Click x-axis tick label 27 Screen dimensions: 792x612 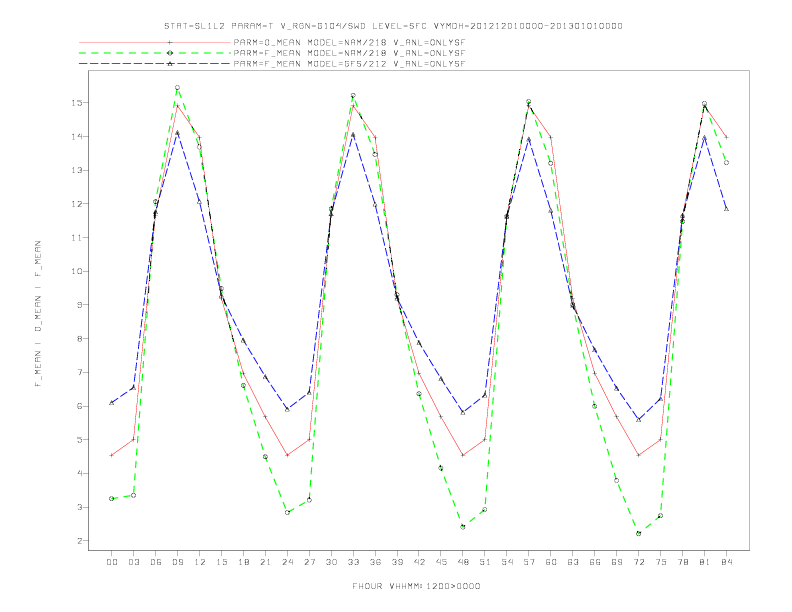pos(310,562)
